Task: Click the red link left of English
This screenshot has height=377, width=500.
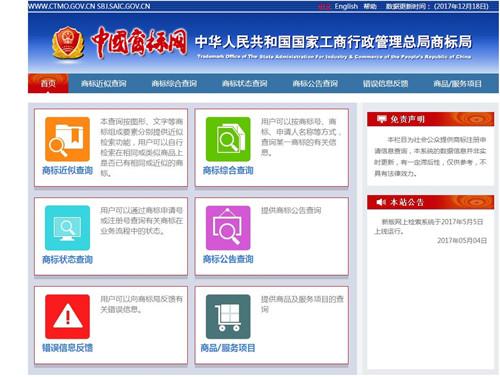Action: pos(324,6)
